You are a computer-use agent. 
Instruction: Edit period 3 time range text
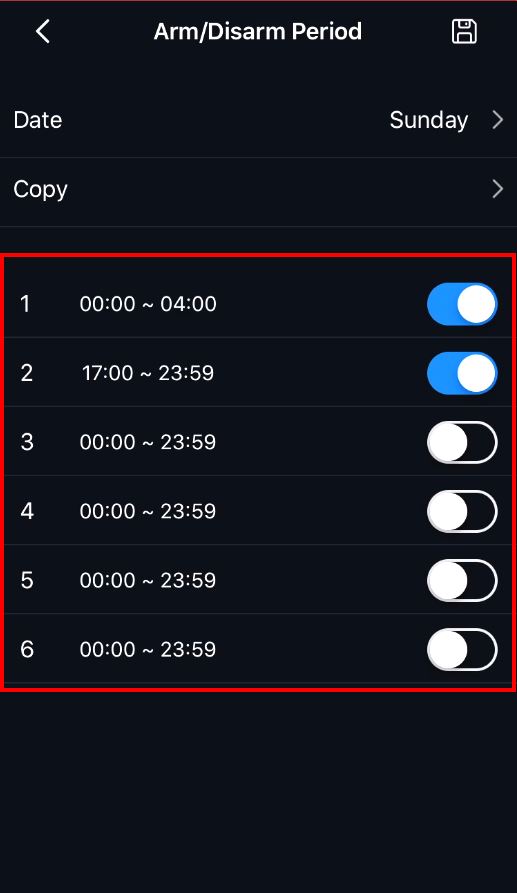pyautogui.click(x=148, y=442)
